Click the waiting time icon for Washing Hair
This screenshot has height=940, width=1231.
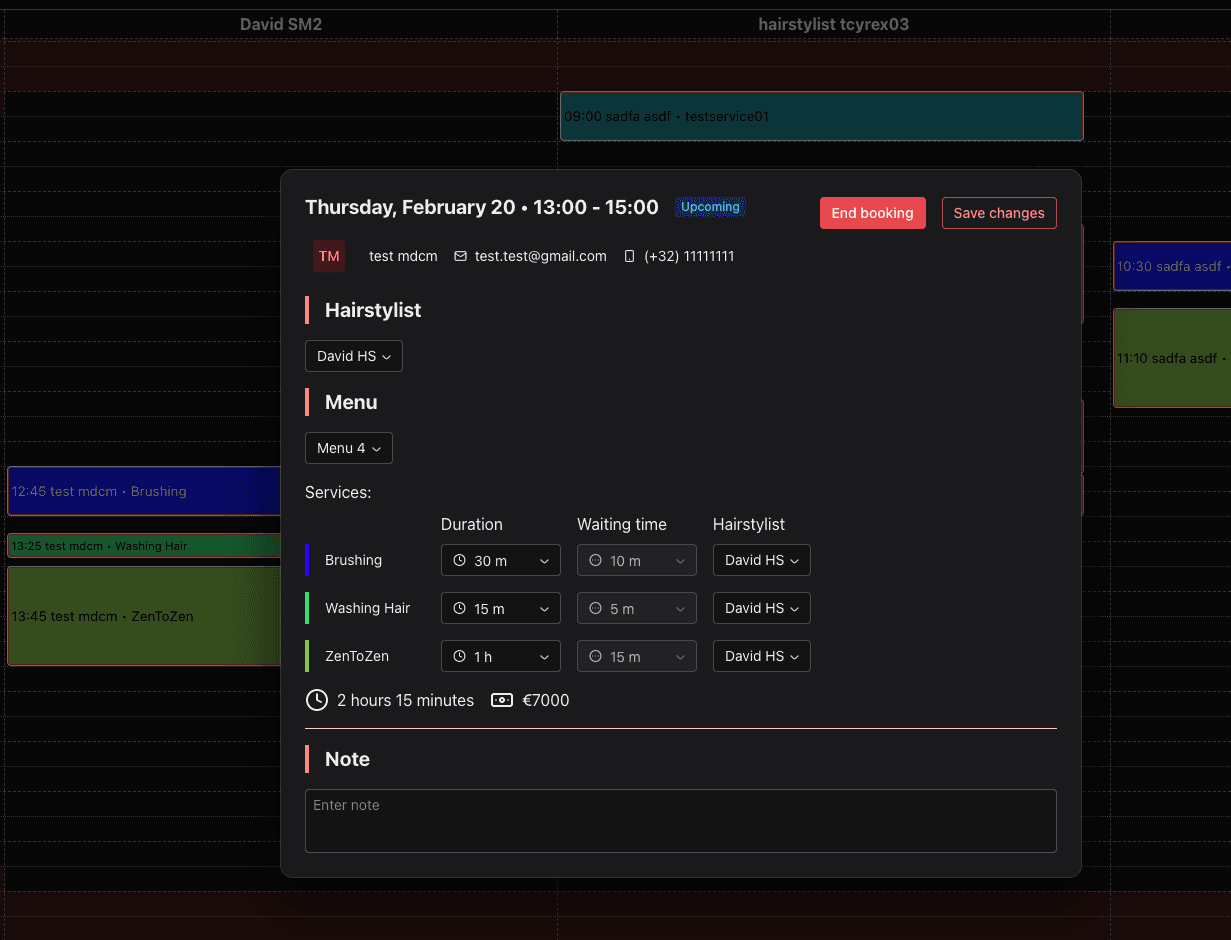[x=595, y=608]
